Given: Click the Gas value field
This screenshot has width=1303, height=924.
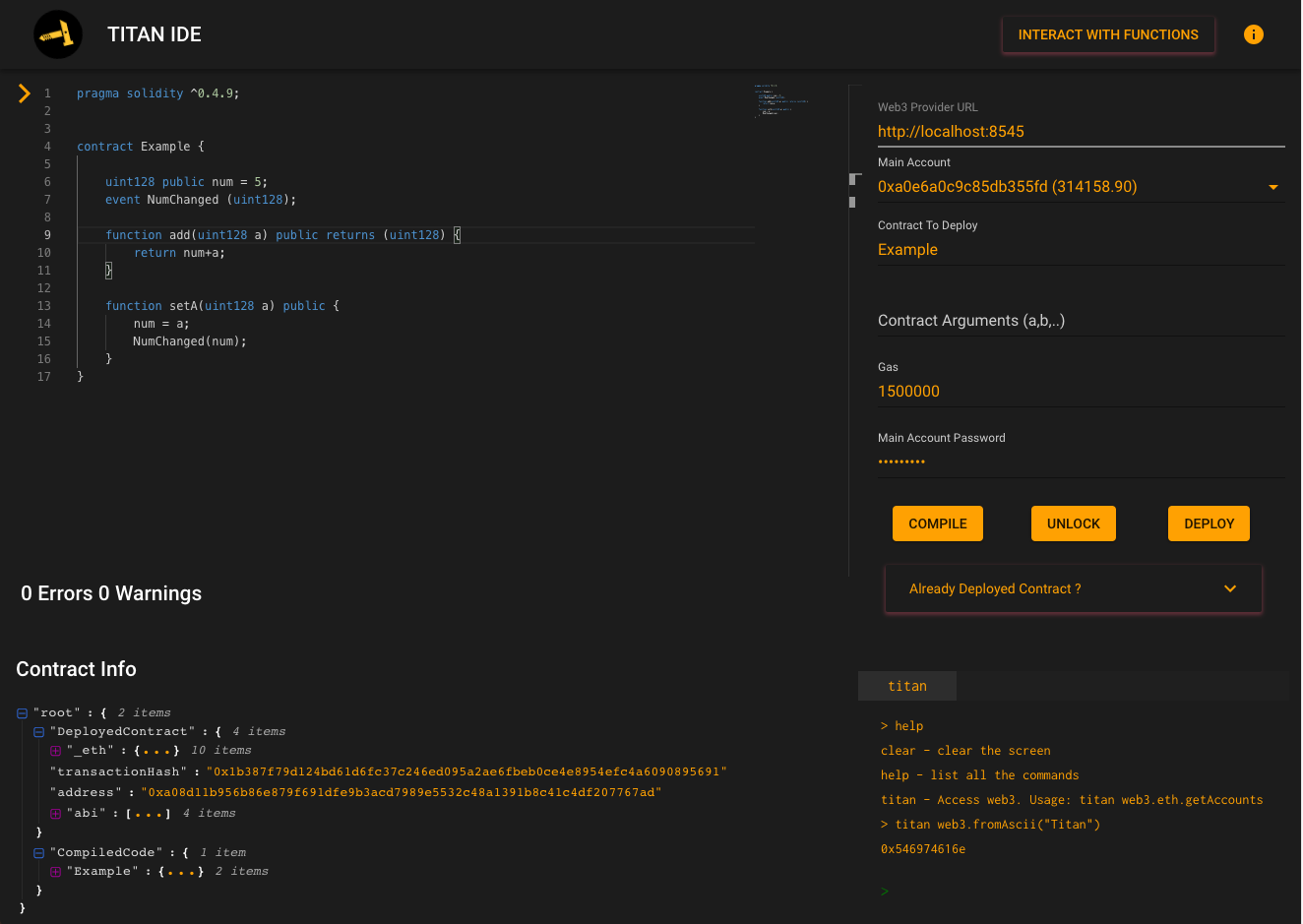Looking at the screenshot, I should [x=1082, y=392].
